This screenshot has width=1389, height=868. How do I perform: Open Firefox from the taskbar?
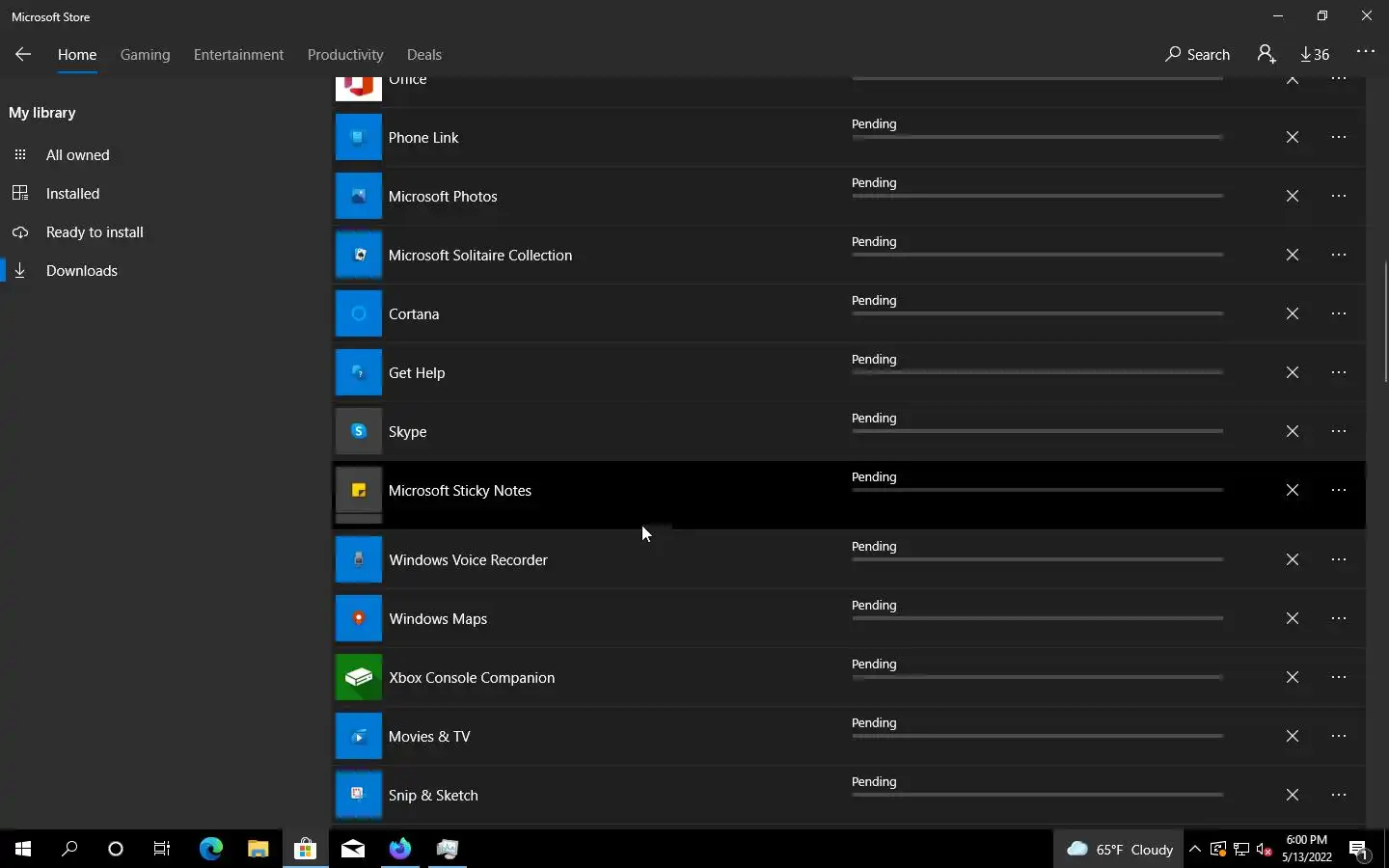(x=399, y=849)
